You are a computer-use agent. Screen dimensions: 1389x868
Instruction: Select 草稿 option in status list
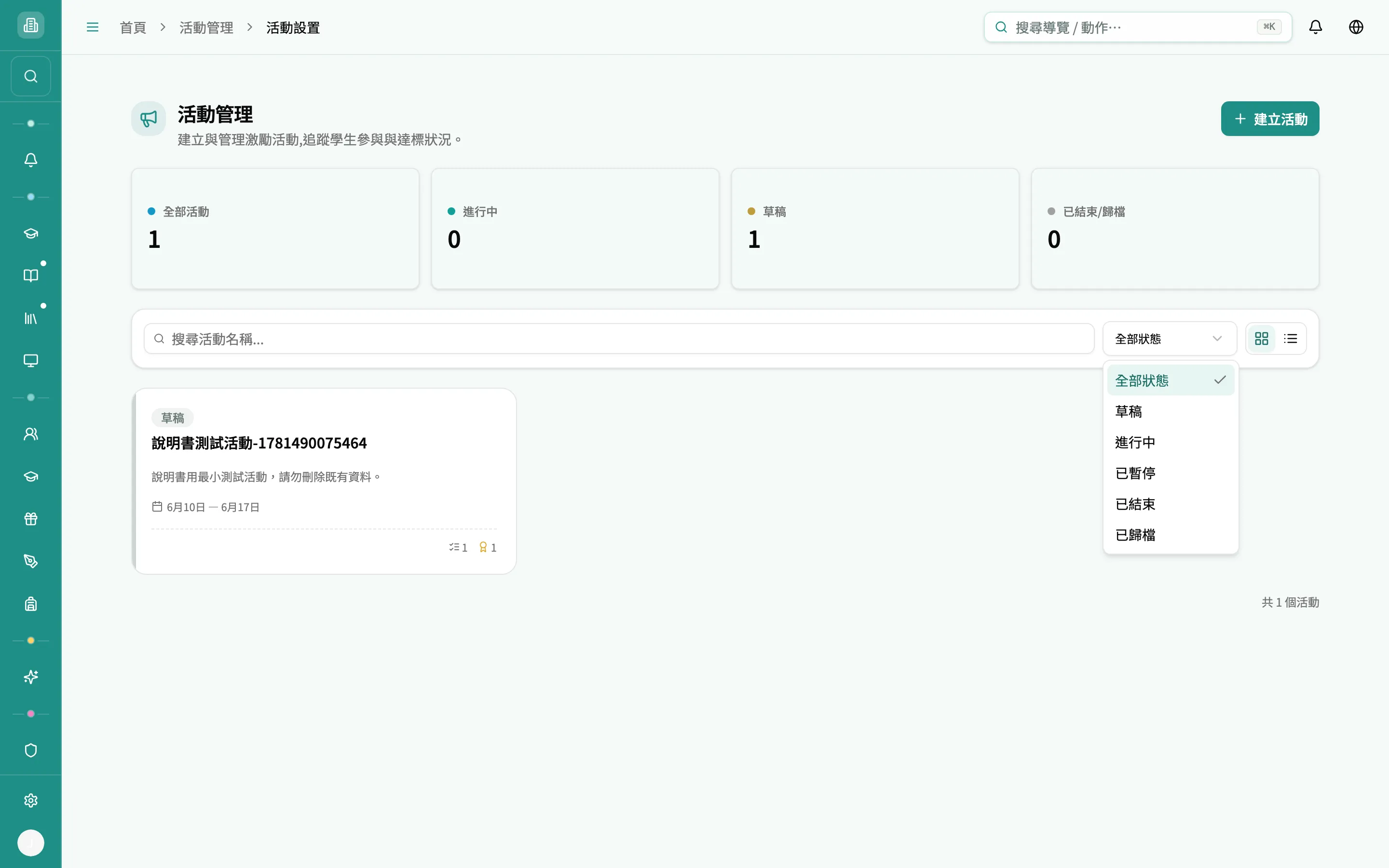pos(1171,411)
